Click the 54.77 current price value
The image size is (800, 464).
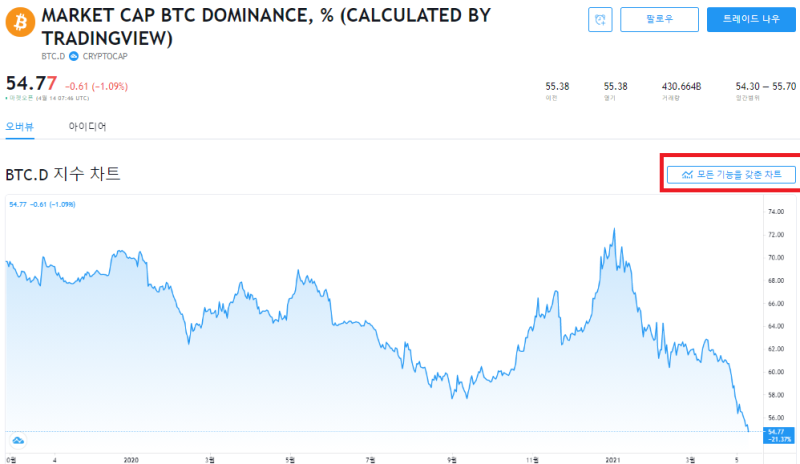click(31, 83)
